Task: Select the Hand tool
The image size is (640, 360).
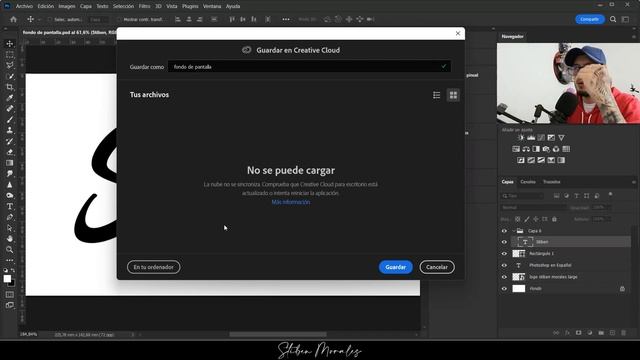Action: click(10, 239)
